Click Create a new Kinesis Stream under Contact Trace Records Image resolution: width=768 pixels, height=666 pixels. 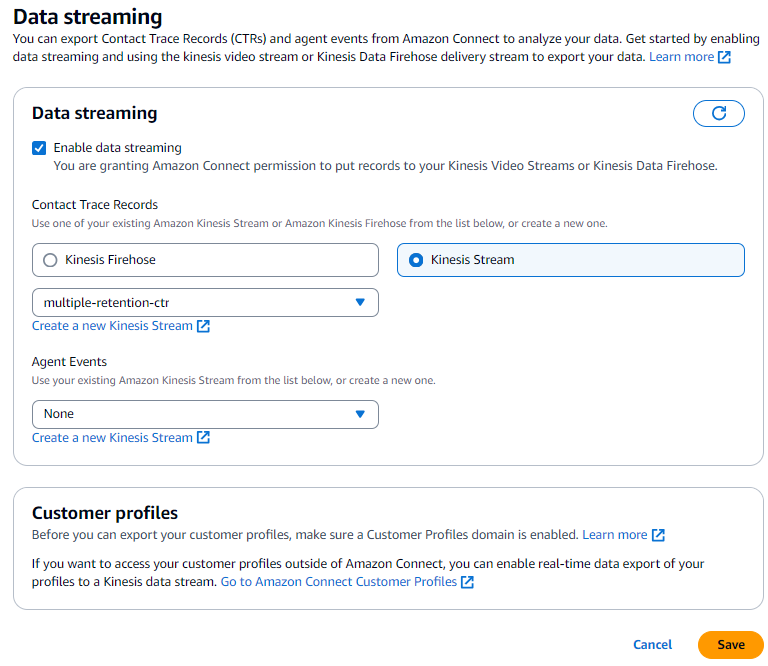112,326
